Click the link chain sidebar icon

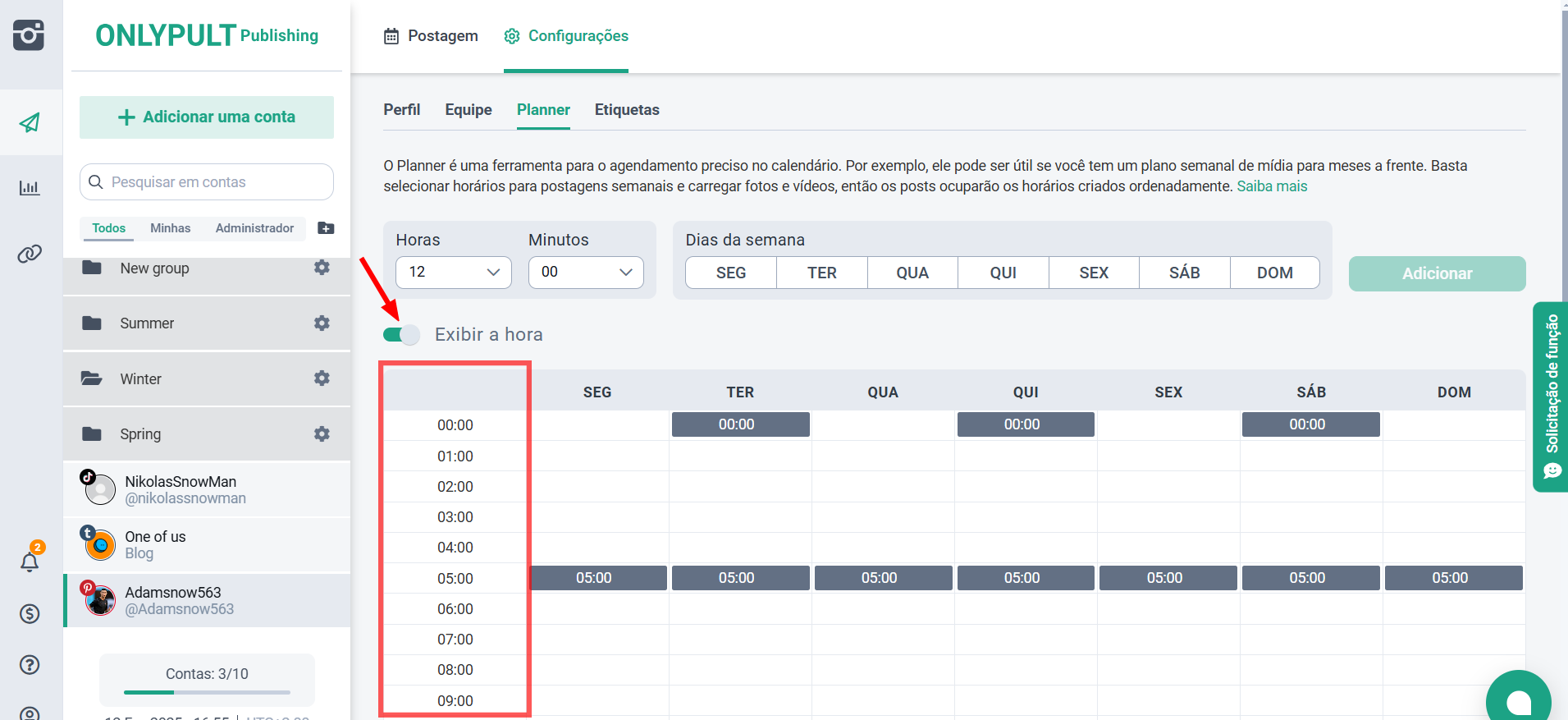click(30, 254)
